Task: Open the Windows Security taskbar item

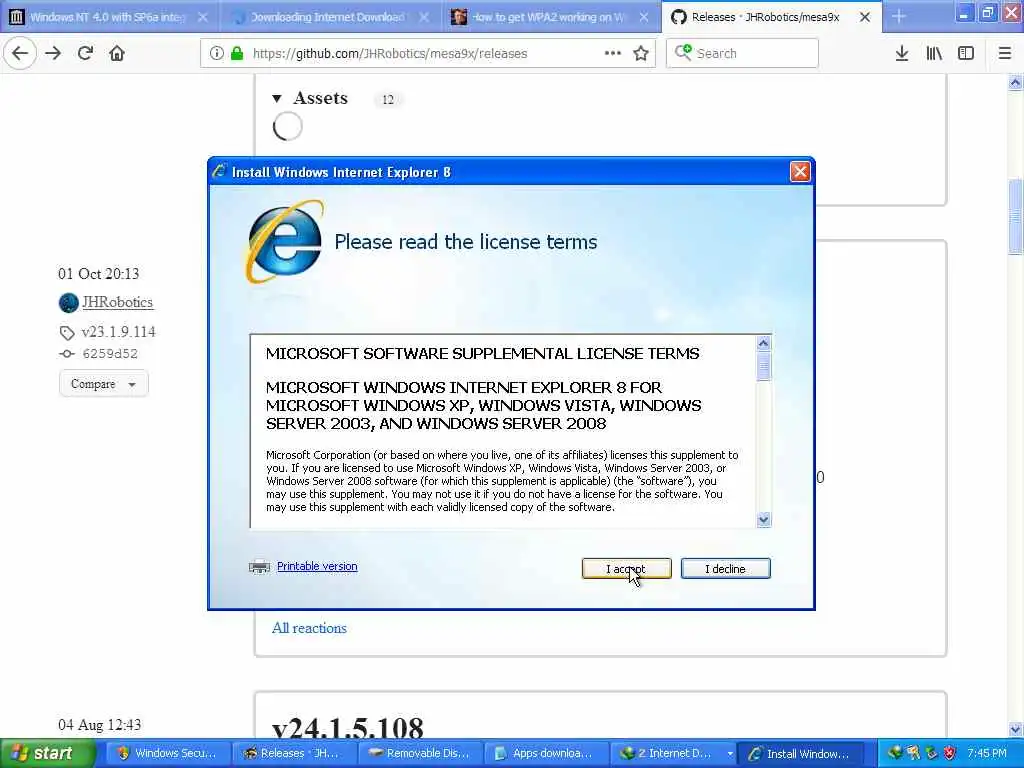Action: tap(166, 754)
